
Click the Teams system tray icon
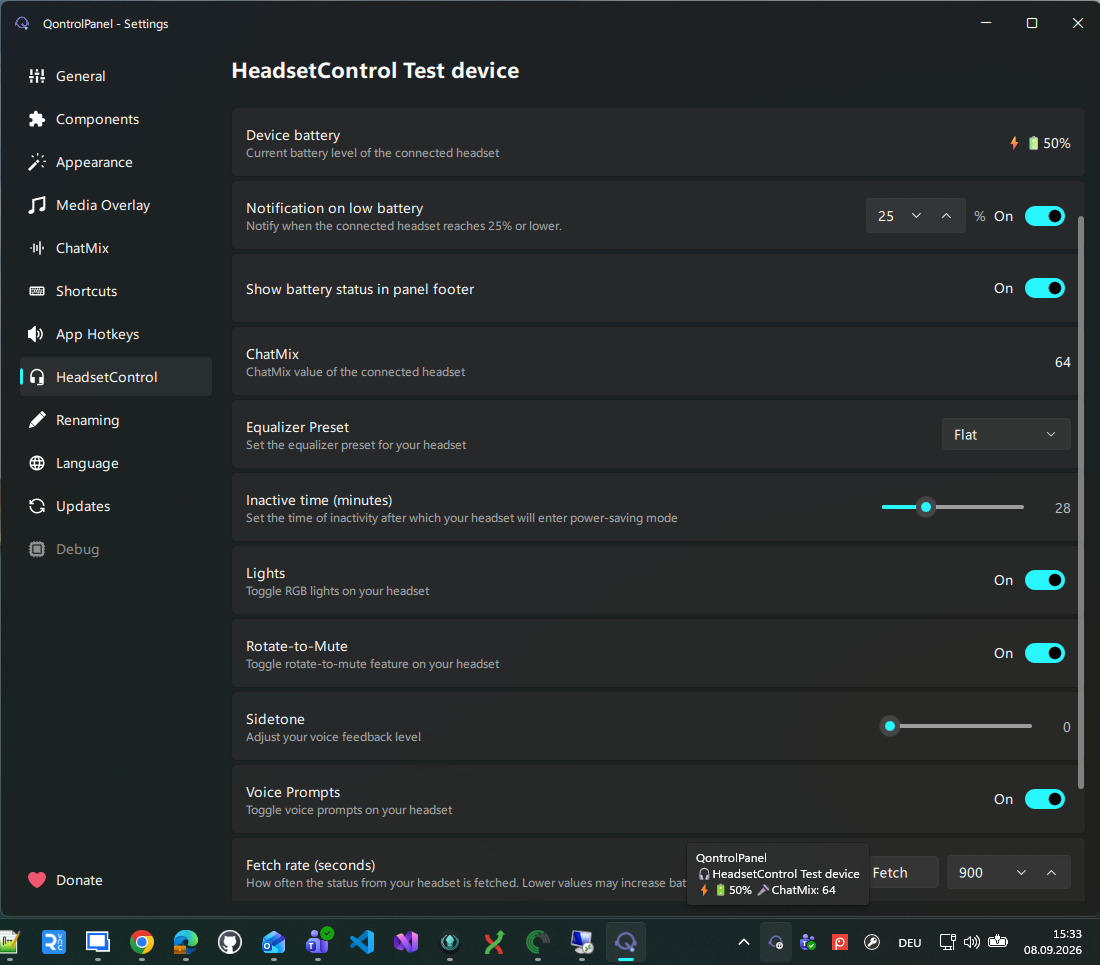tap(807, 942)
